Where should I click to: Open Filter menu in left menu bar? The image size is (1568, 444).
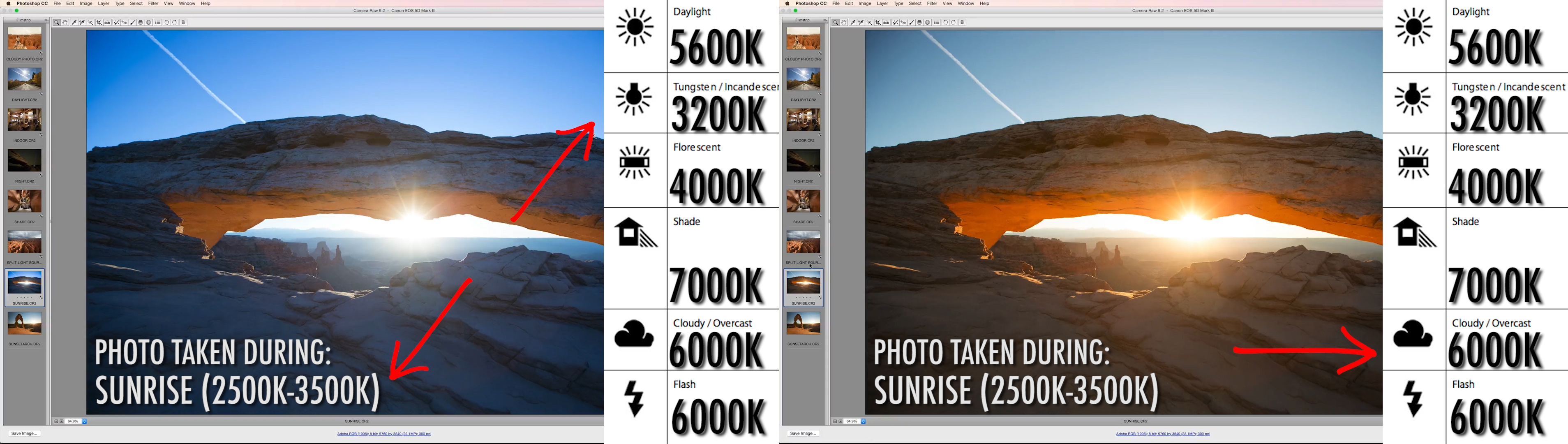[x=153, y=4]
